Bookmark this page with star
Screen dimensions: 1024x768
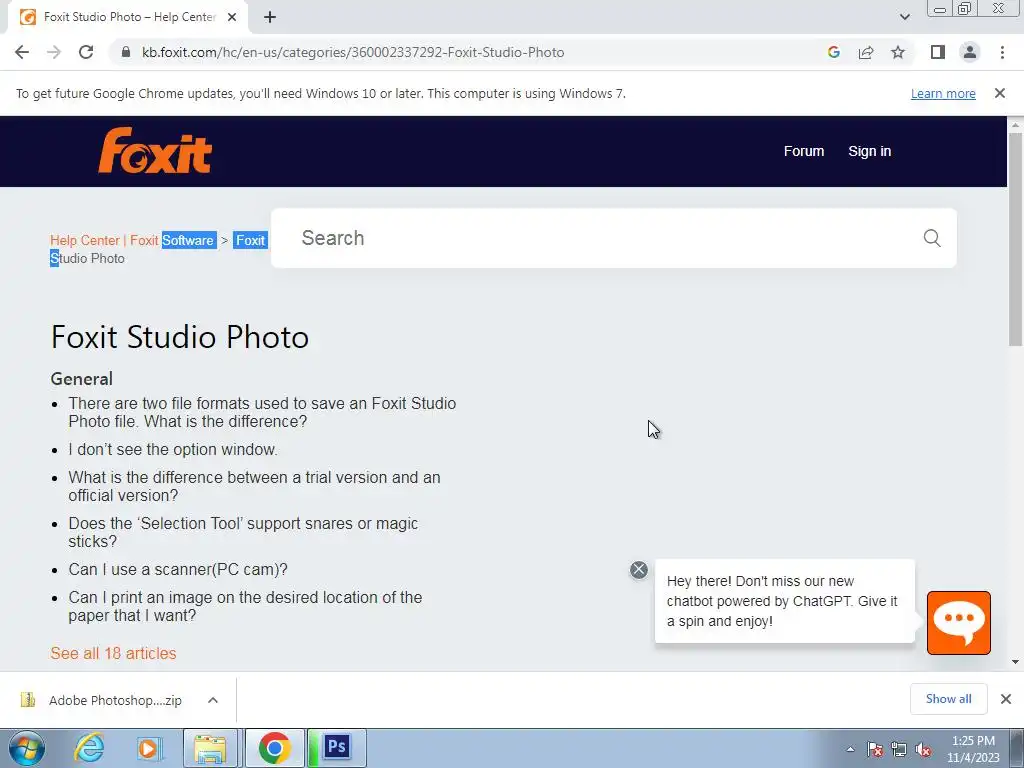pos(898,52)
